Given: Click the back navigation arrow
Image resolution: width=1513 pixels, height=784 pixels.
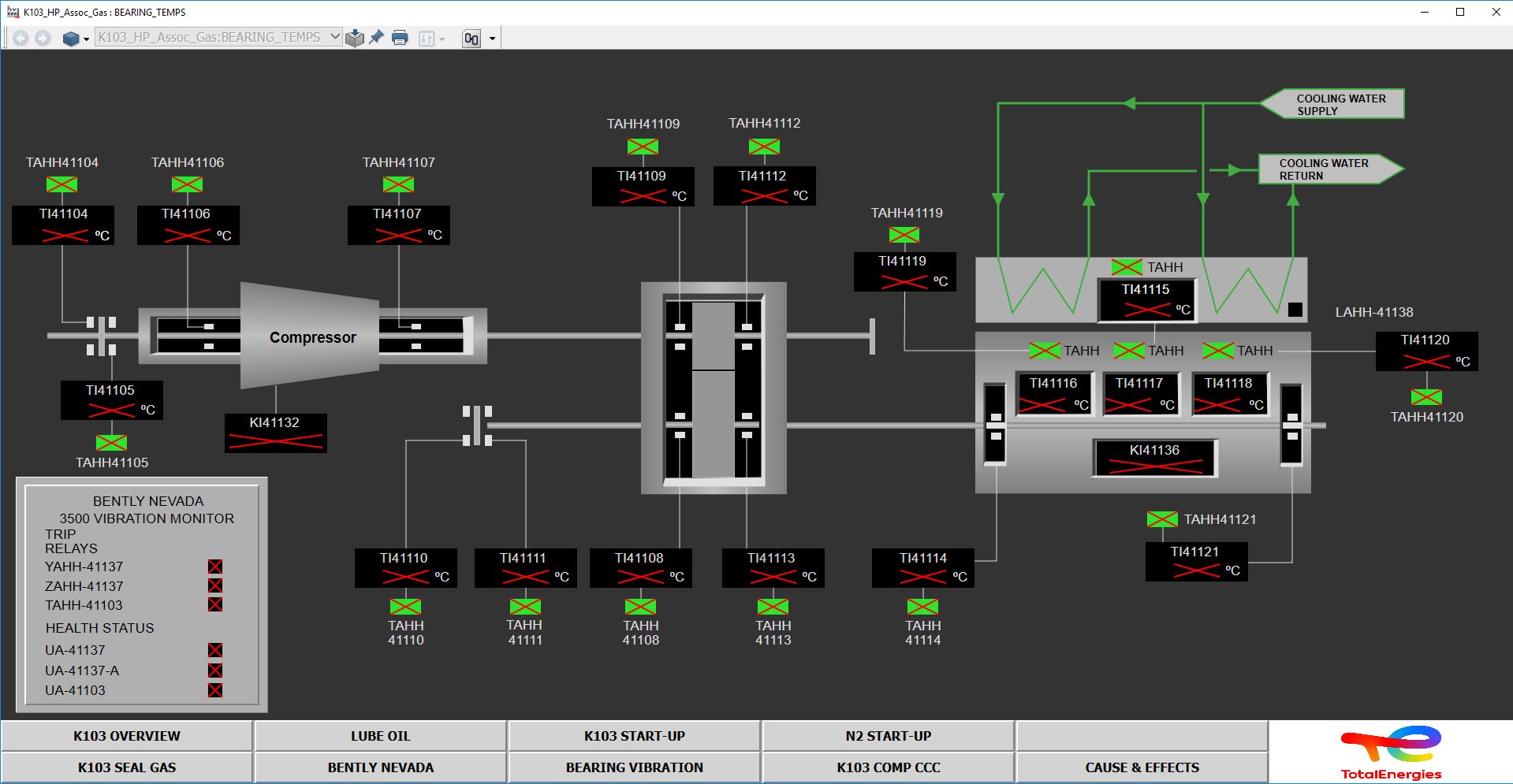Looking at the screenshot, I should pyautogui.click(x=20, y=38).
